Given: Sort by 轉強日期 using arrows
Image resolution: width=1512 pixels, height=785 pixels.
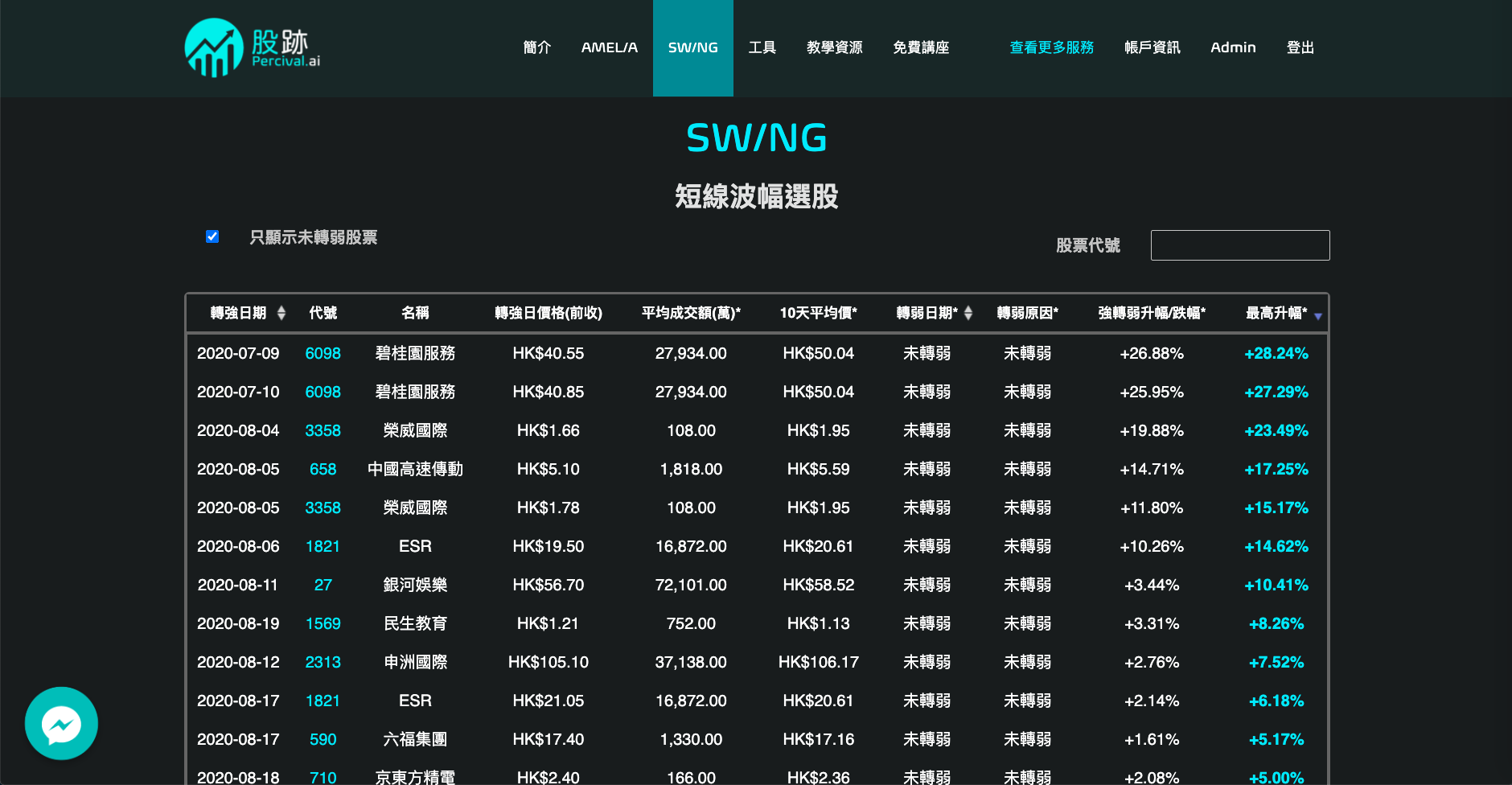Looking at the screenshot, I should (x=281, y=313).
